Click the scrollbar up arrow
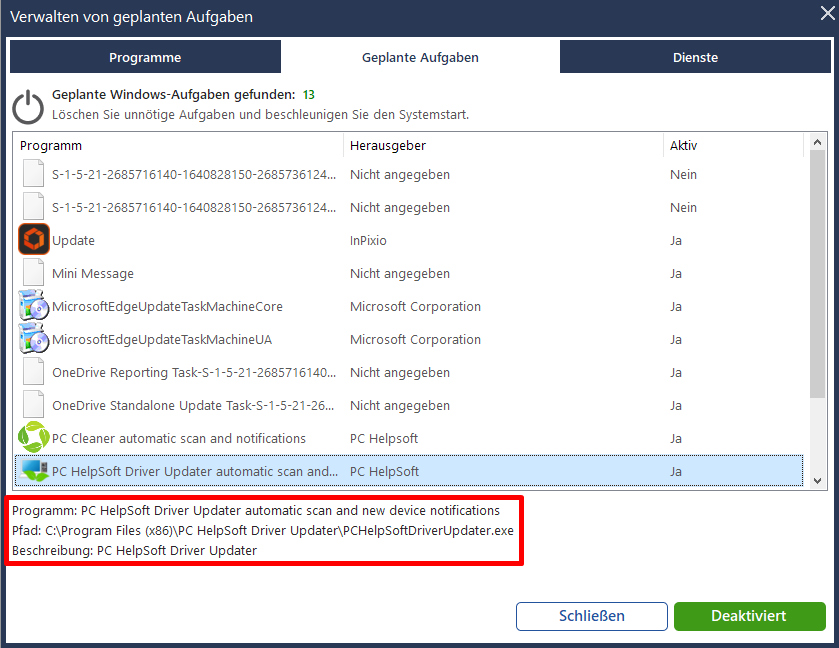 [x=817, y=142]
